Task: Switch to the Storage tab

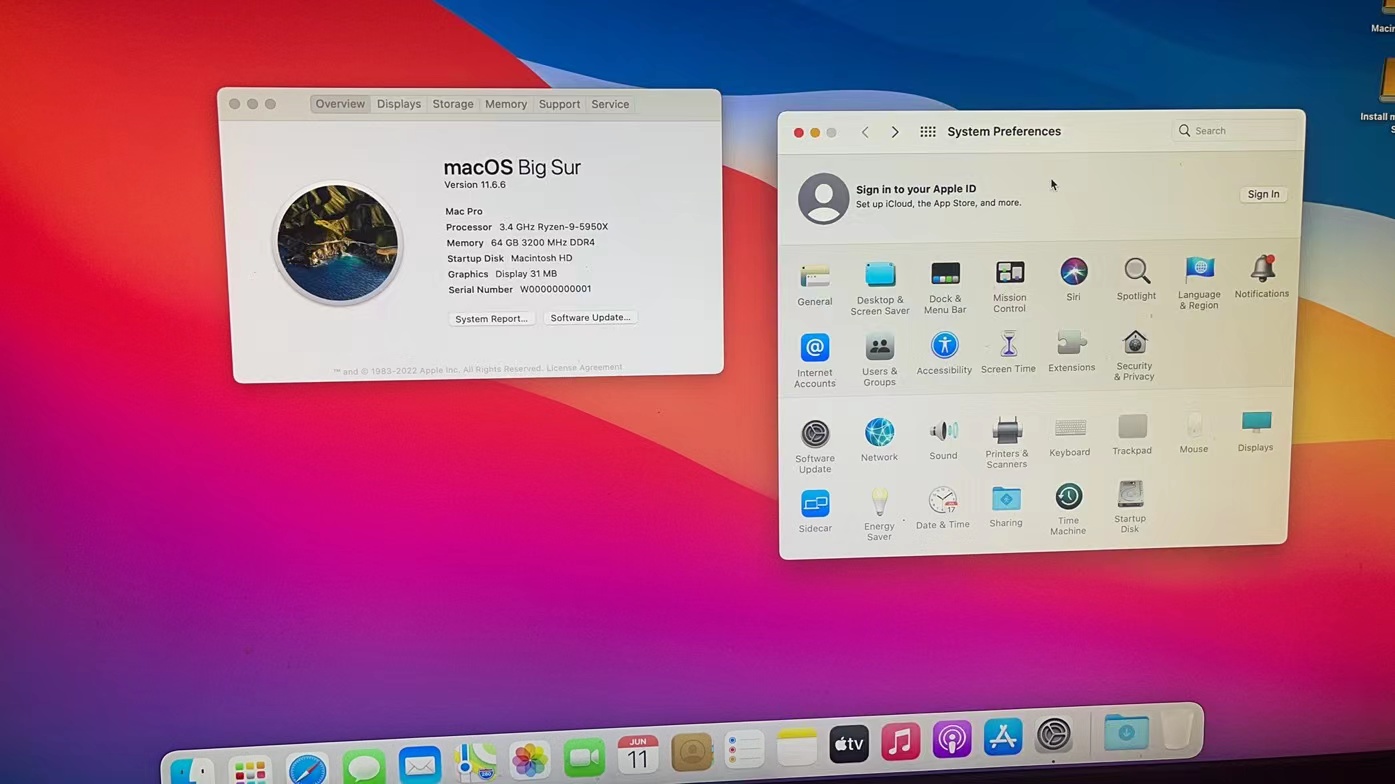Action: 453,104
